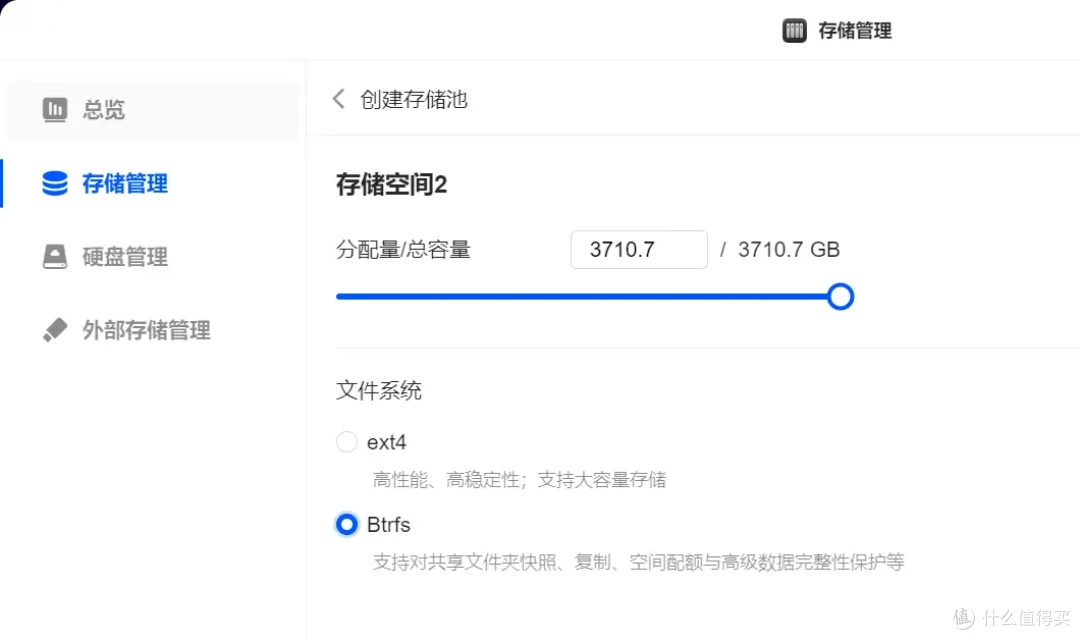This screenshot has height=640, width=1080.
Task: Click the 总览 overview chart icon
Action: tap(54, 109)
